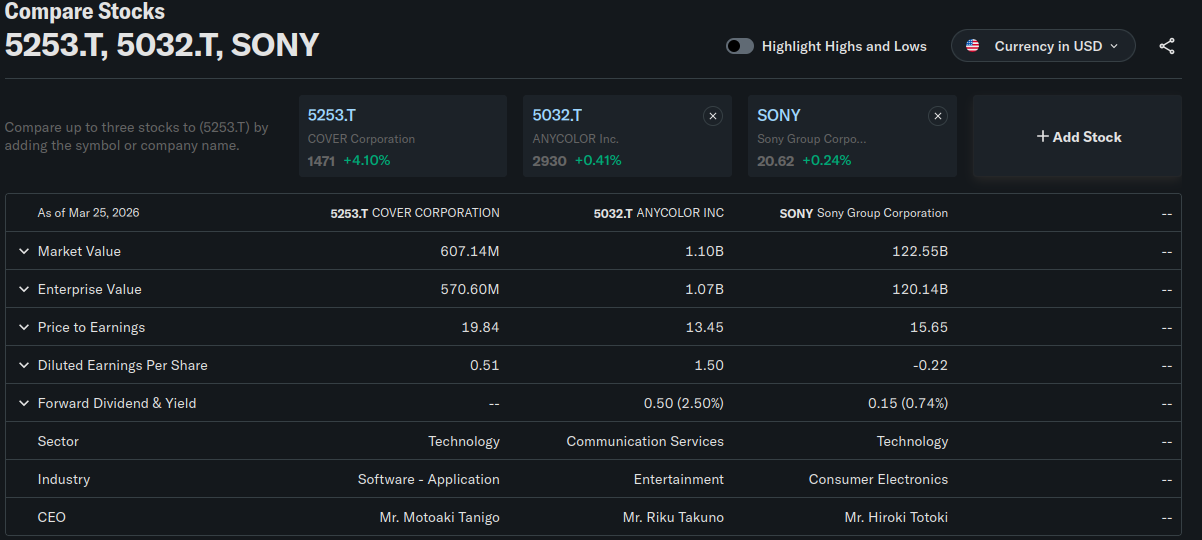Click the plus icon in Add Stock

1042,137
